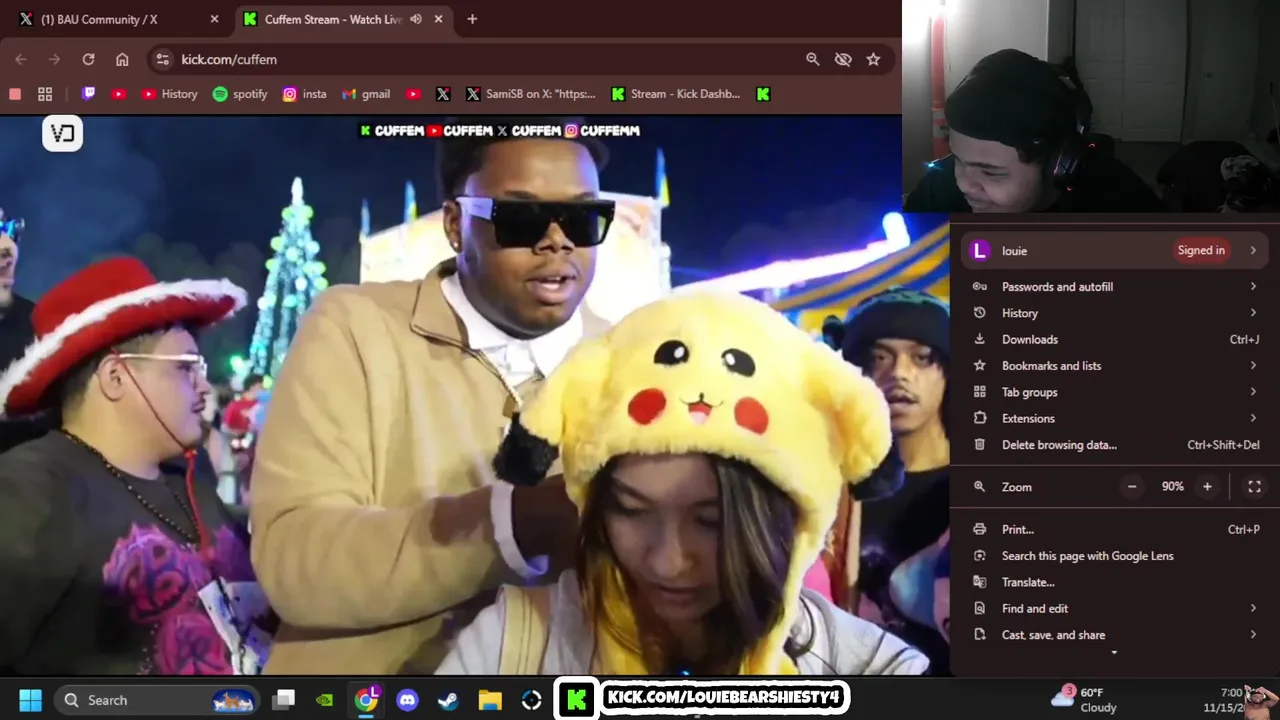Open Task View on the taskbar
The width and height of the screenshot is (1280, 720).
[285, 700]
